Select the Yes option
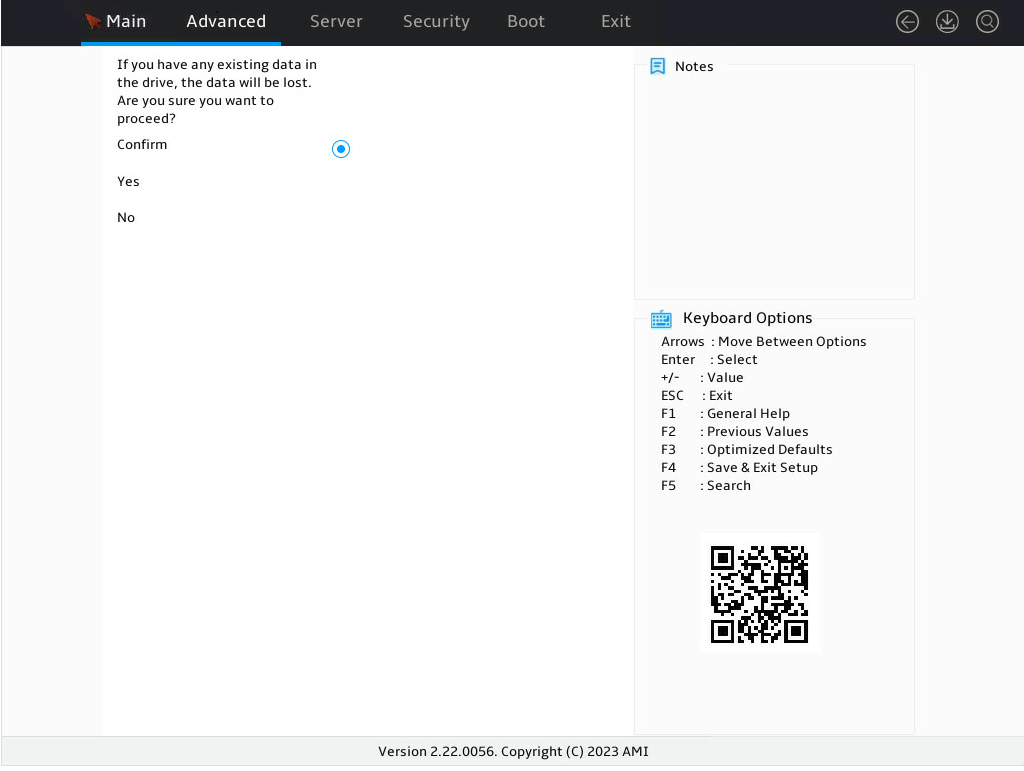The height and width of the screenshot is (771, 1024). [128, 181]
